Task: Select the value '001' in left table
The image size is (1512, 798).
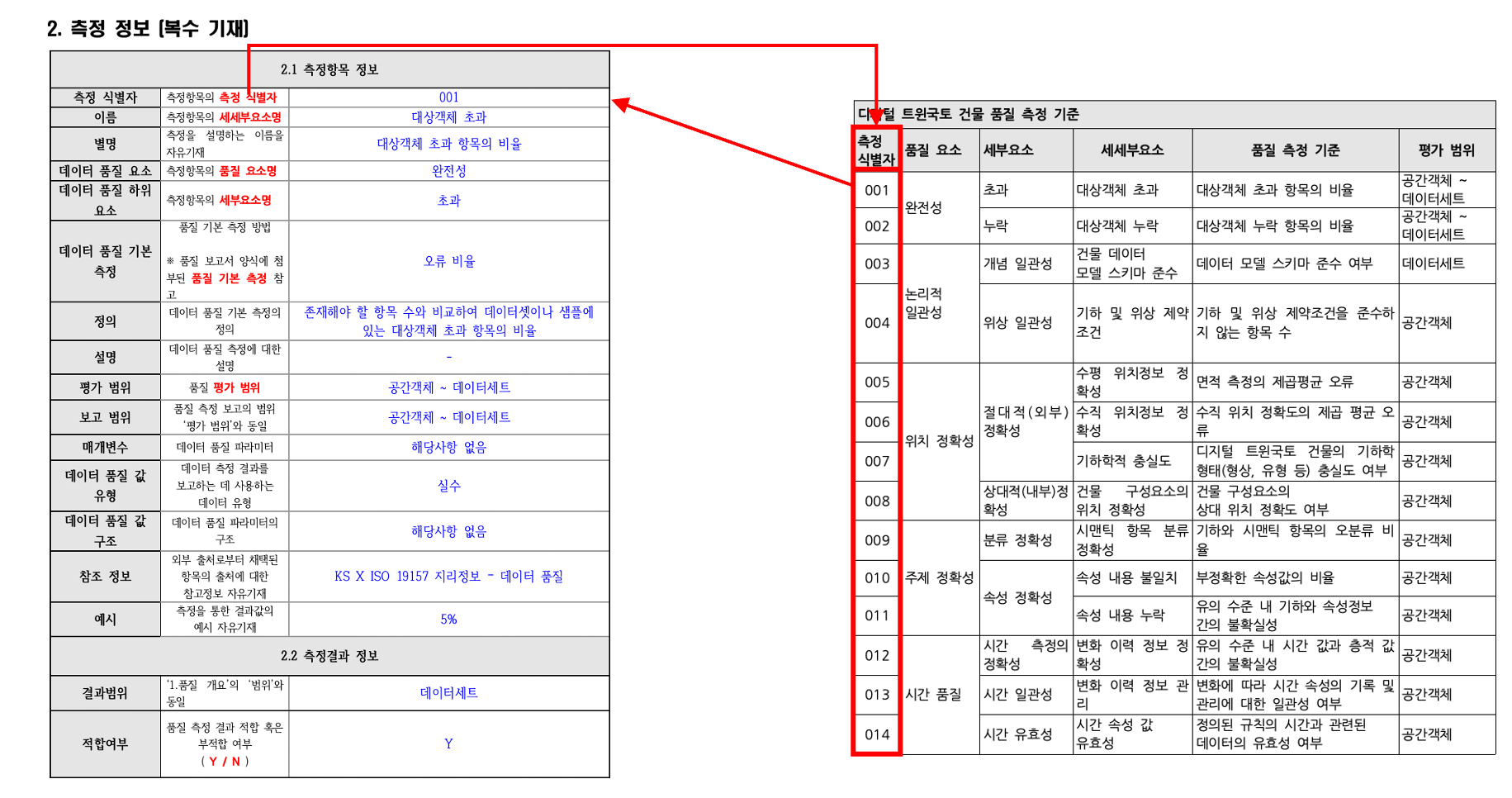Action: (448, 97)
